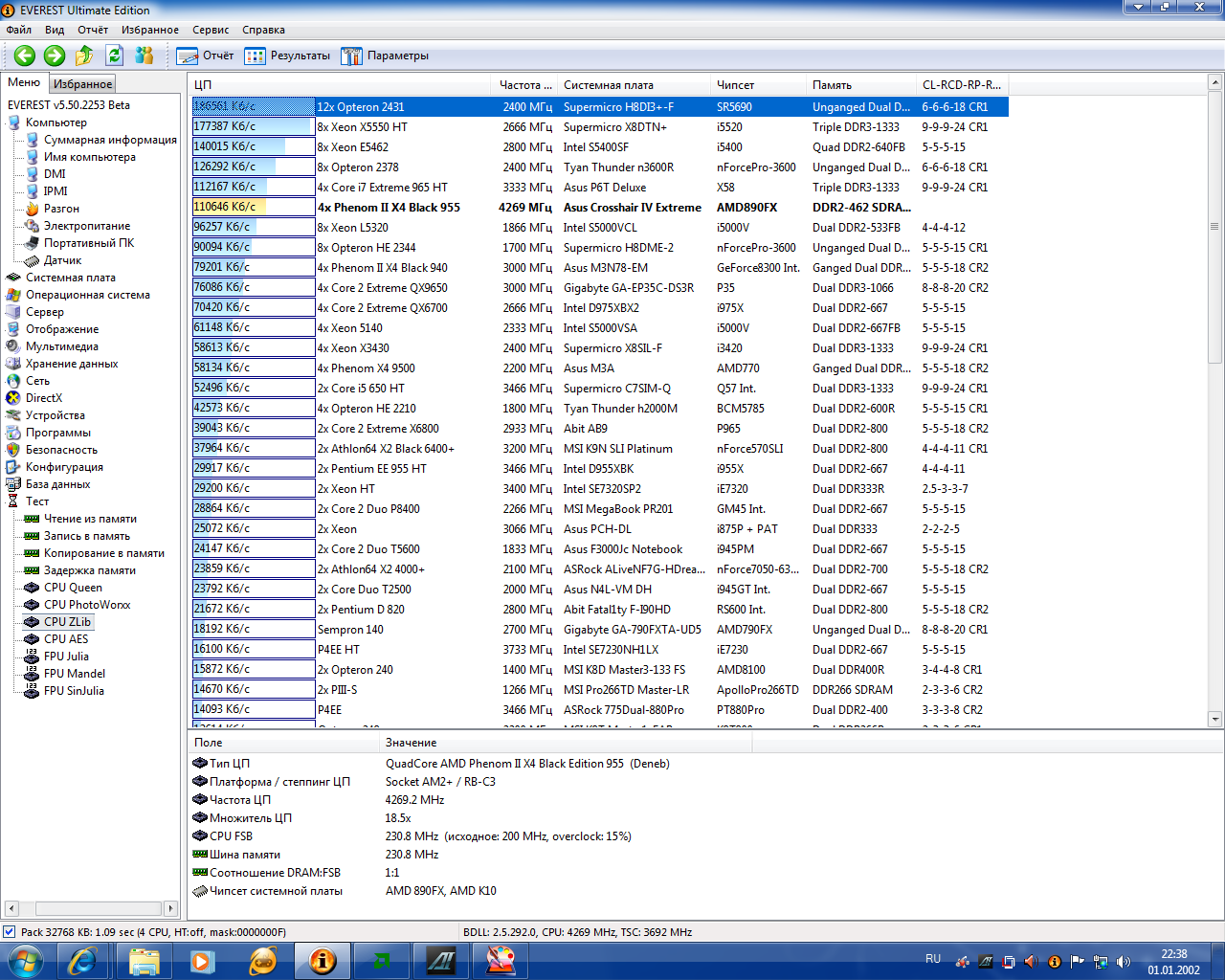Sort results by the Чипсет column header
The height and width of the screenshot is (980, 1225).
[x=736, y=85]
